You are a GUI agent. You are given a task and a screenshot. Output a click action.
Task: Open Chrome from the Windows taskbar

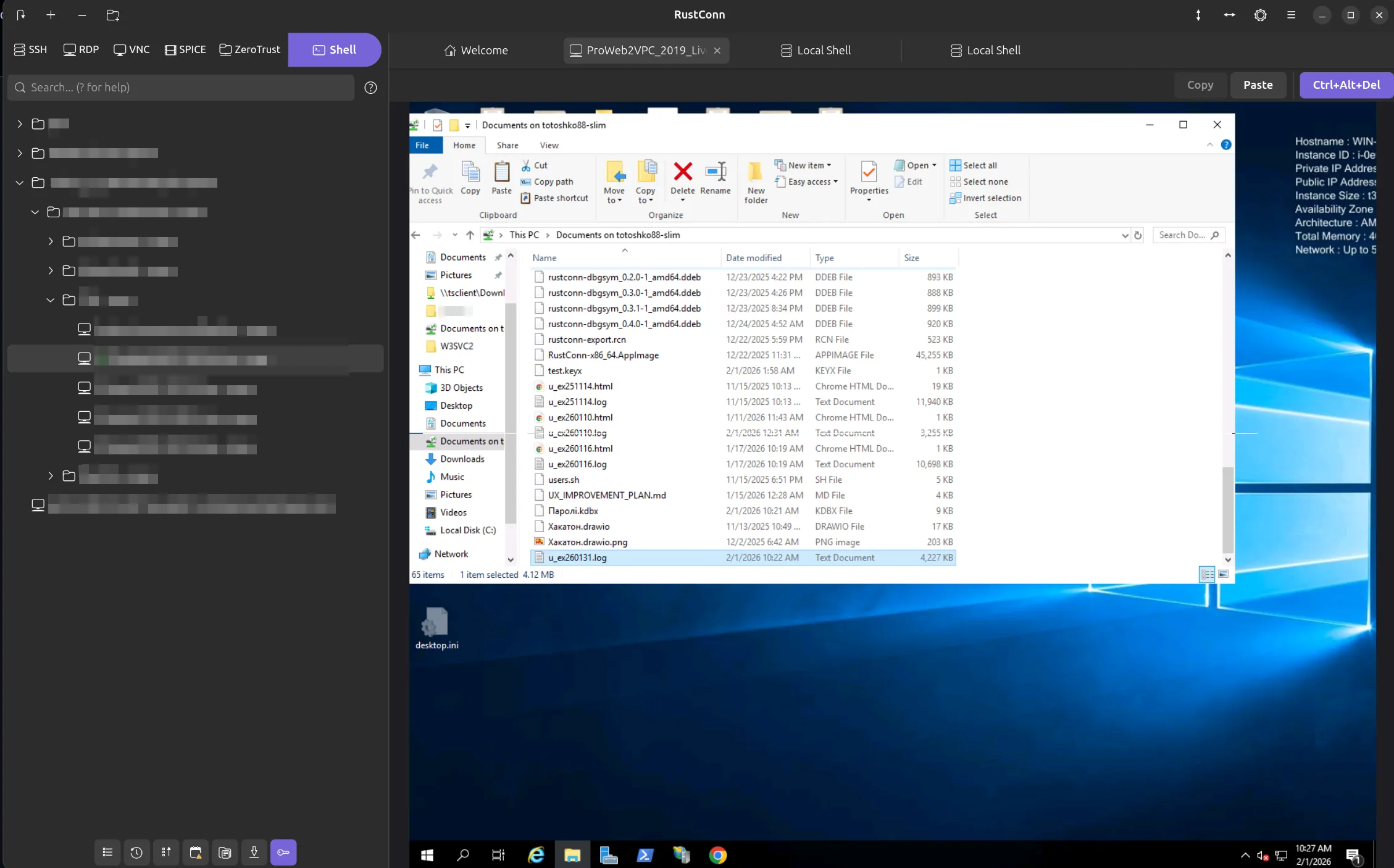click(x=717, y=855)
